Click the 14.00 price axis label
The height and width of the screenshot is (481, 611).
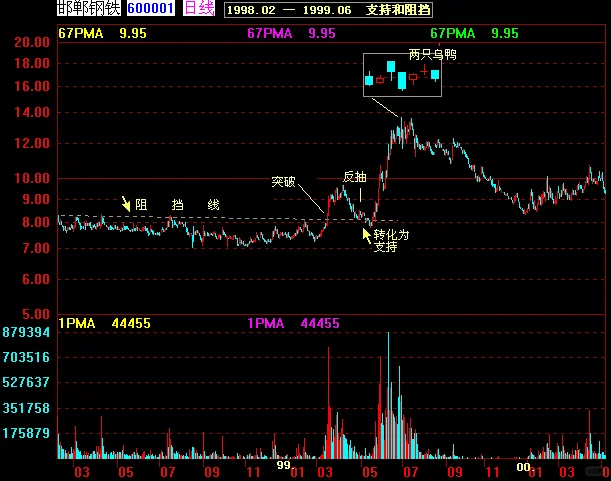[32, 113]
